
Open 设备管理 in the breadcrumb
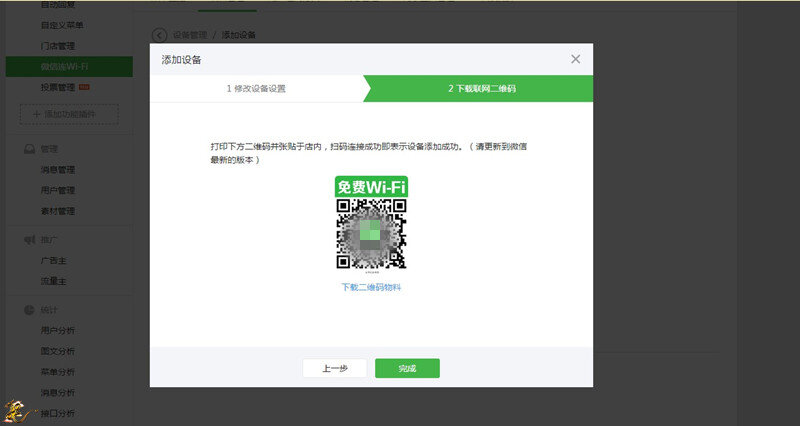tap(190, 35)
